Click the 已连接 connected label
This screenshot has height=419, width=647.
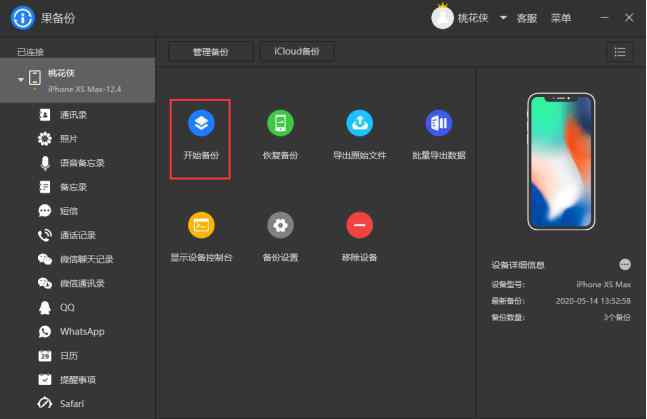coord(30,52)
